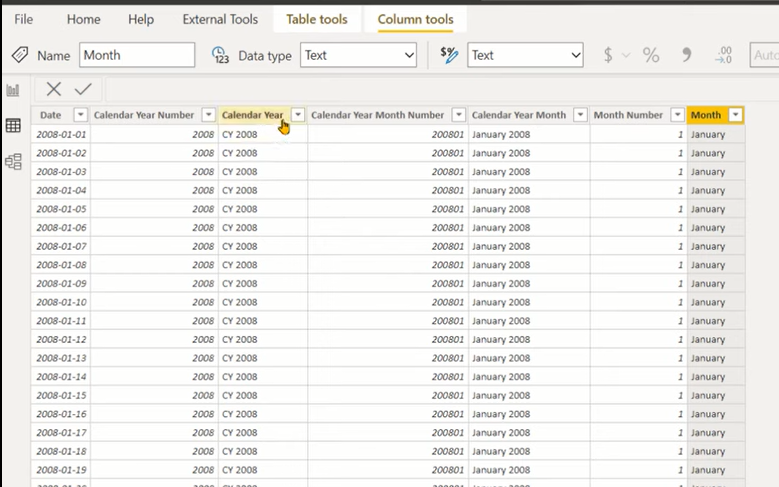Click the Auto decimal places field
The width and height of the screenshot is (779, 487).
pyautogui.click(x=764, y=55)
